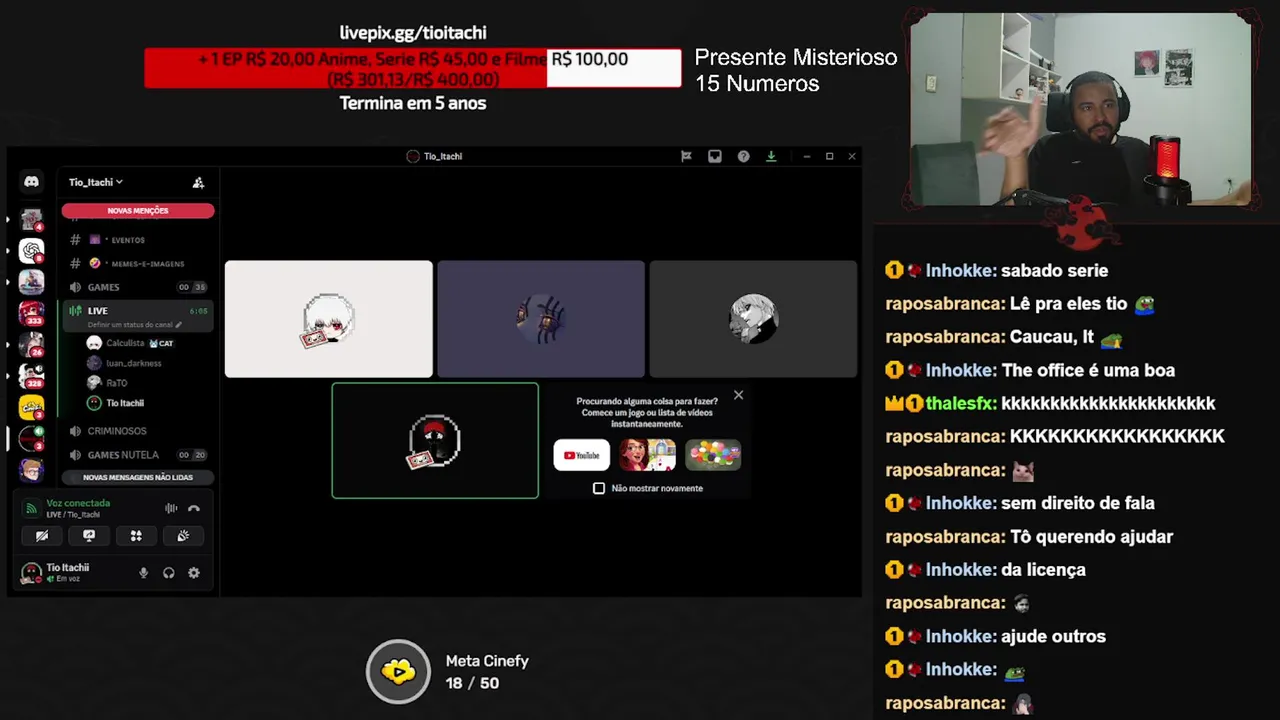Open the server icon with badge 333
This screenshot has height=720, width=1280.
31,313
